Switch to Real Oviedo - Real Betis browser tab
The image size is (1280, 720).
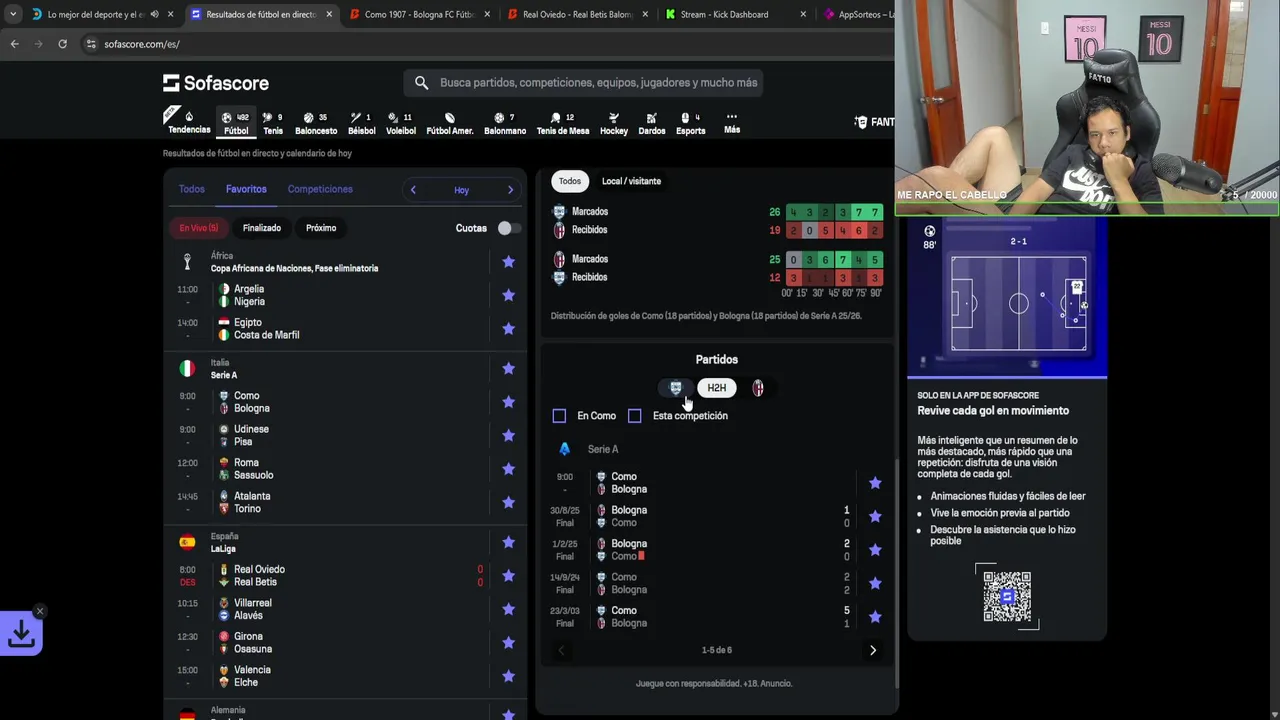point(577,14)
